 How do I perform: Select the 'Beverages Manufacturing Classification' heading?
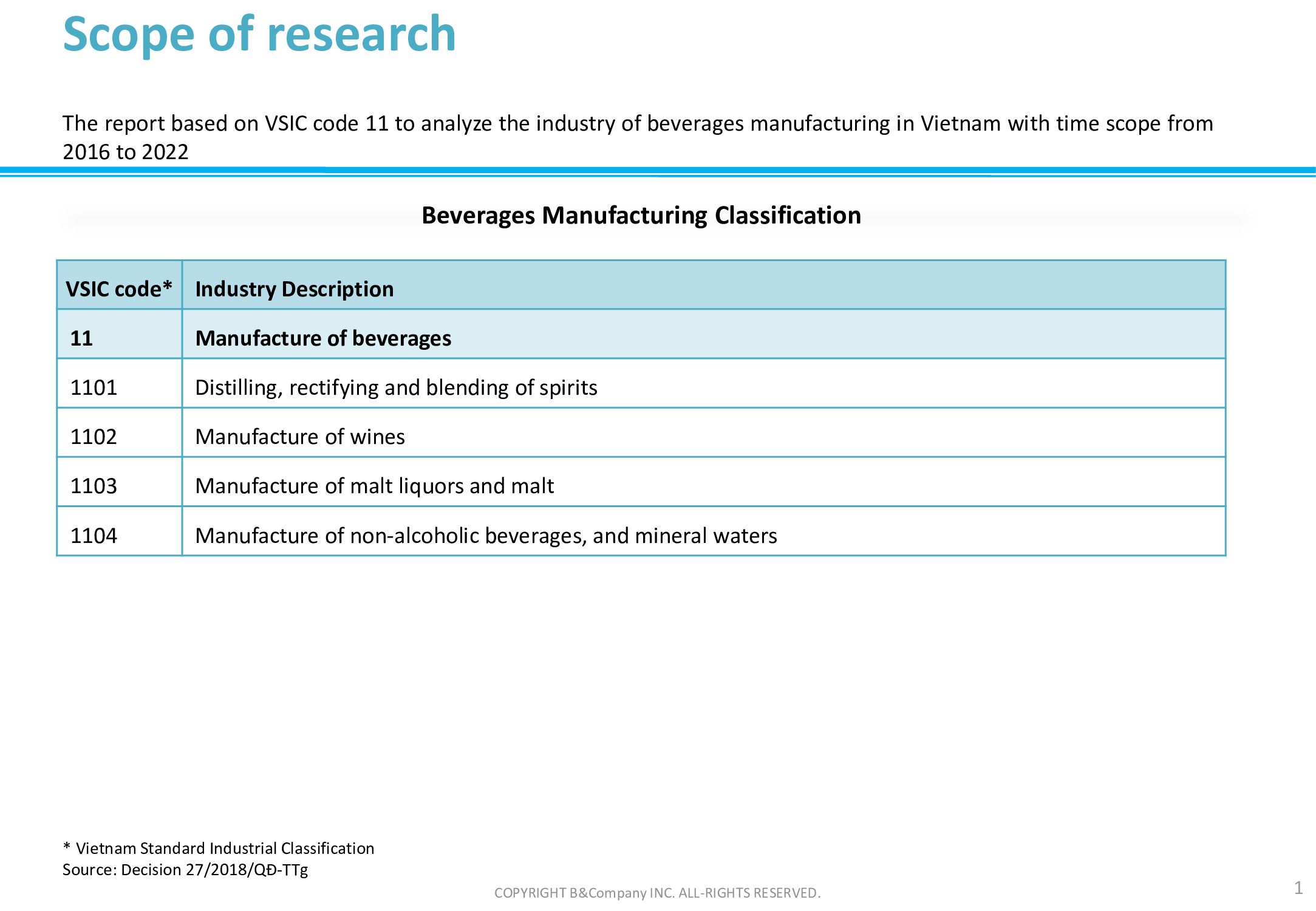point(641,216)
